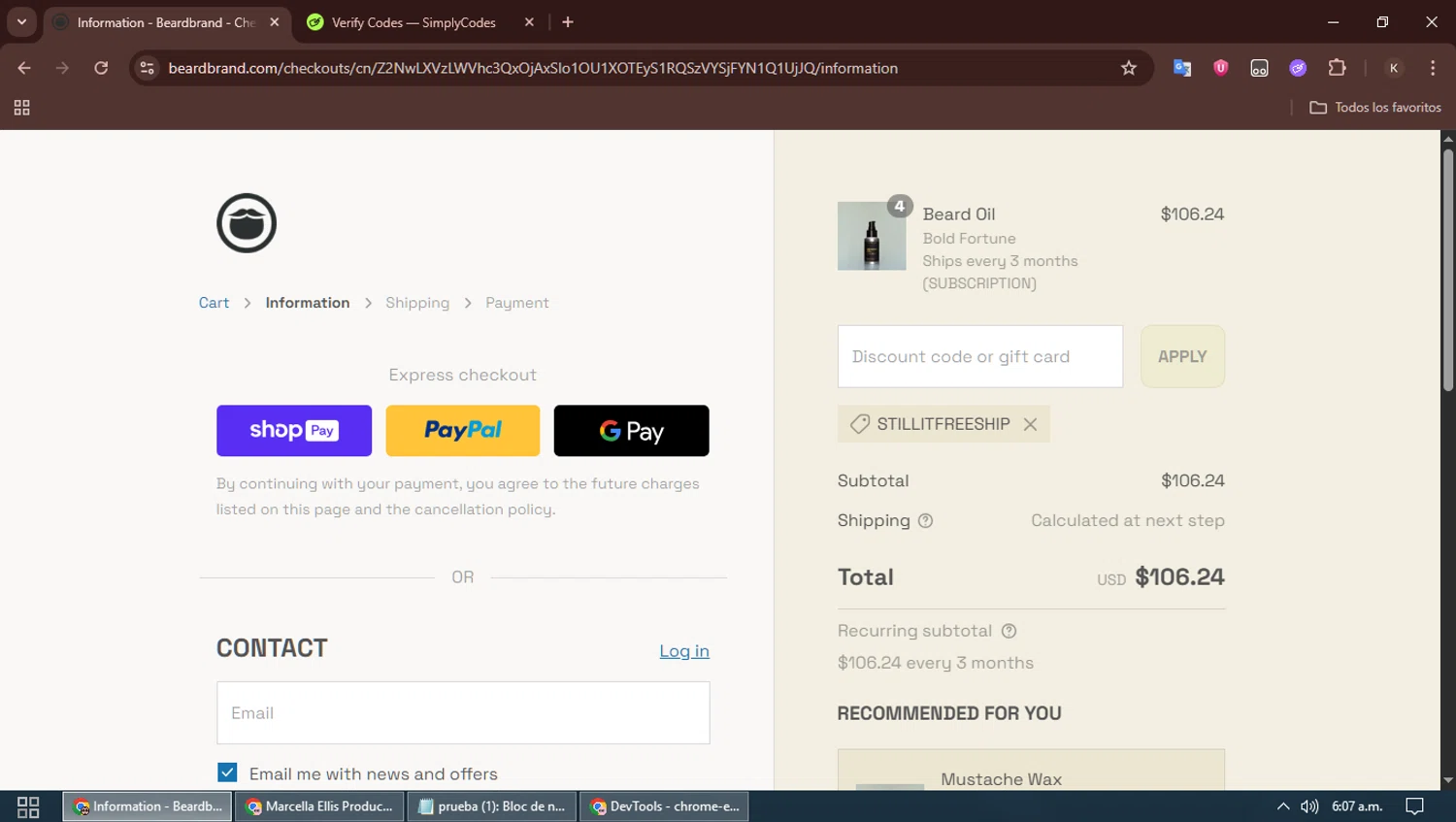The height and width of the screenshot is (822, 1456).
Task: Open the apps grid in bookmarks bar
Action: [21, 108]
